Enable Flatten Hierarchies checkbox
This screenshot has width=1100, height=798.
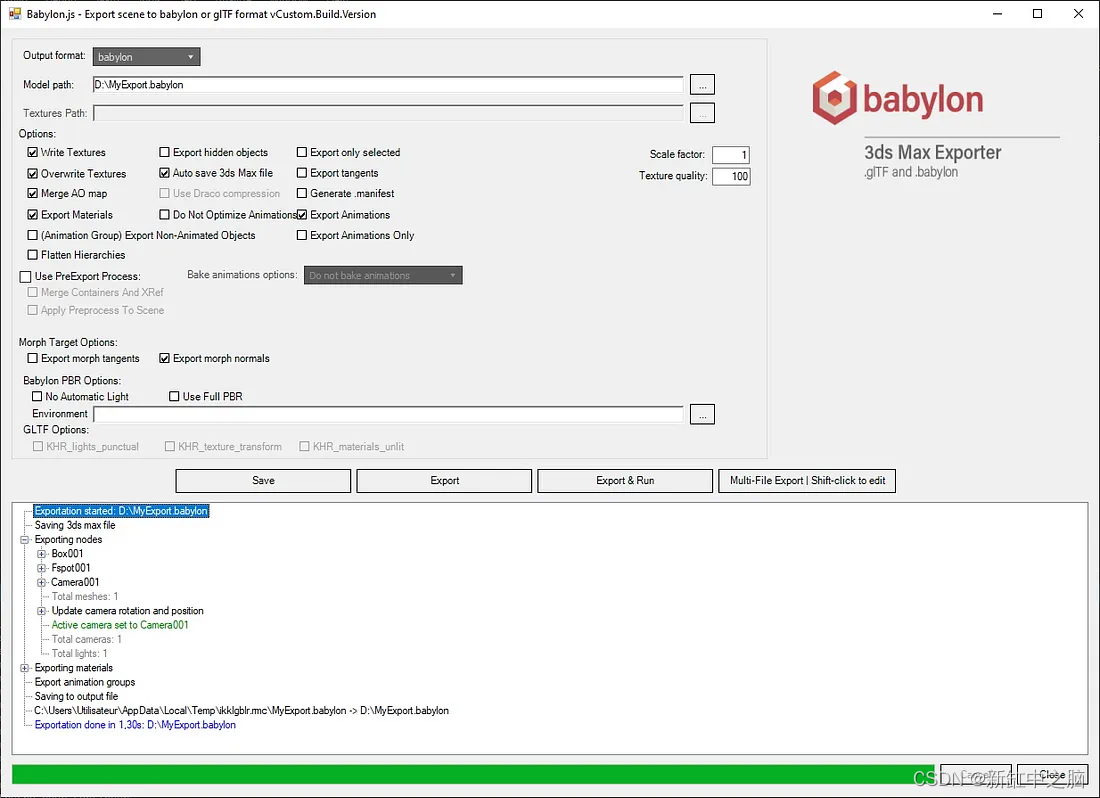(x=32, y=255)
